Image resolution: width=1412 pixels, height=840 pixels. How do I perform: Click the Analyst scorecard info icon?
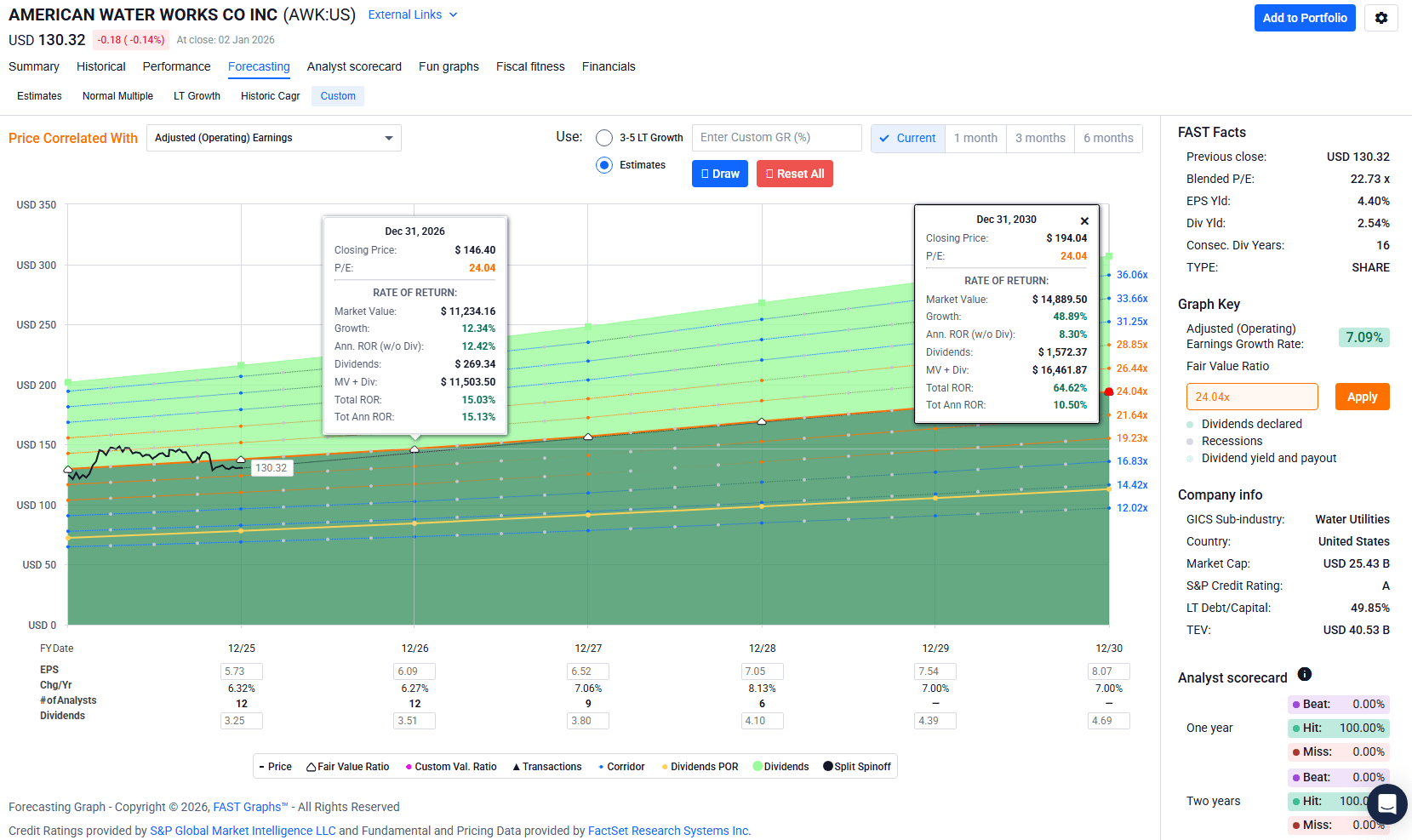coord(1304,675)
